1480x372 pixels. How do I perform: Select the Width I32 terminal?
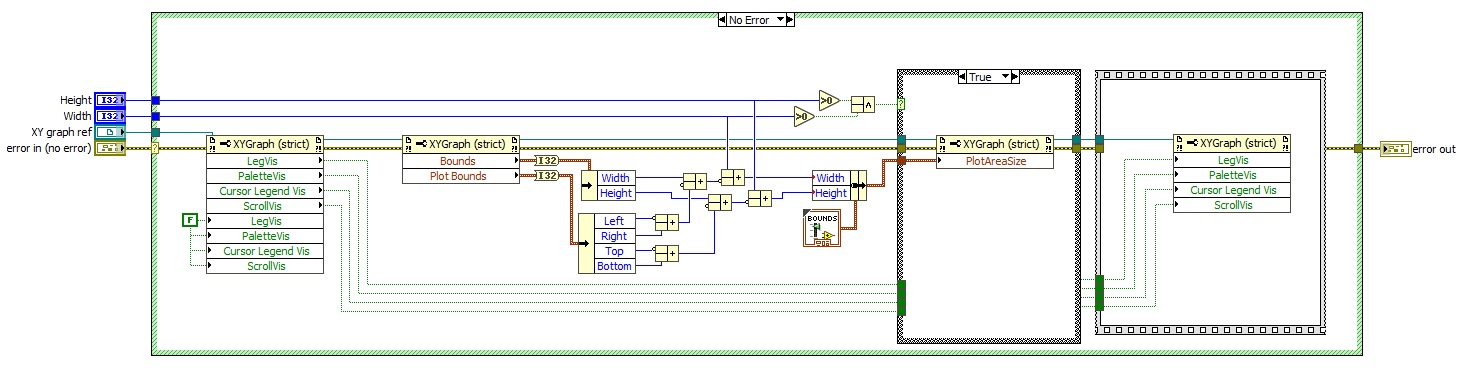tap(109, 116)
